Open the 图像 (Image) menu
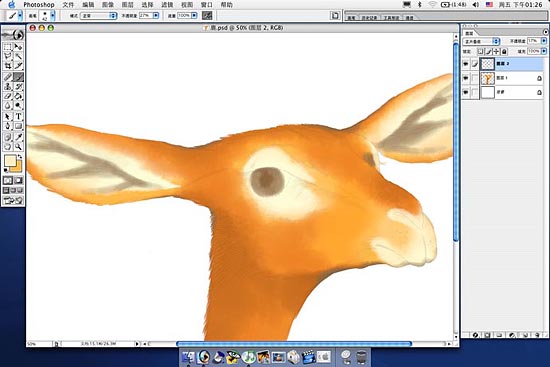The height and width of the screenshot is (367, 550). tap(108, 5)
